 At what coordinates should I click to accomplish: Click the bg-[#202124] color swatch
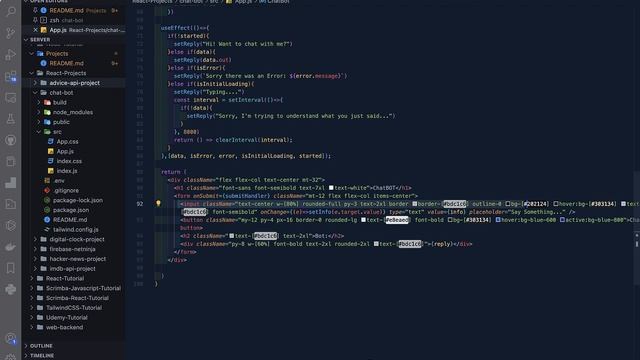coord(508,204)
